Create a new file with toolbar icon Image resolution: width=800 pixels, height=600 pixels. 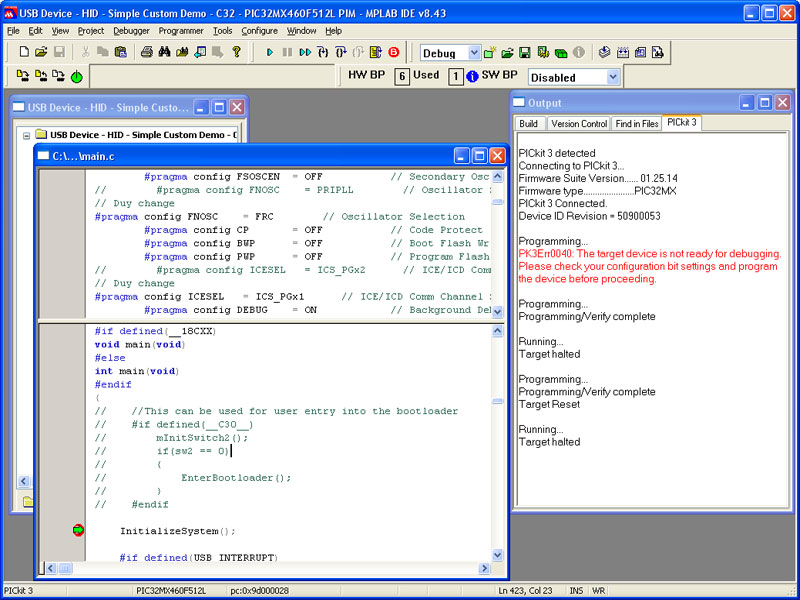[x=24, y=52]
